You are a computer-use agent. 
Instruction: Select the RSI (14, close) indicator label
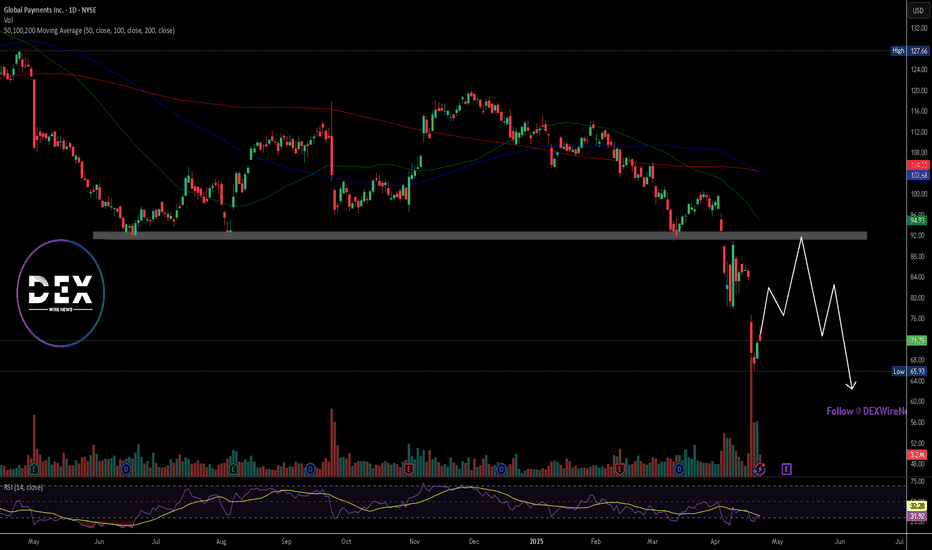[23, 487]
